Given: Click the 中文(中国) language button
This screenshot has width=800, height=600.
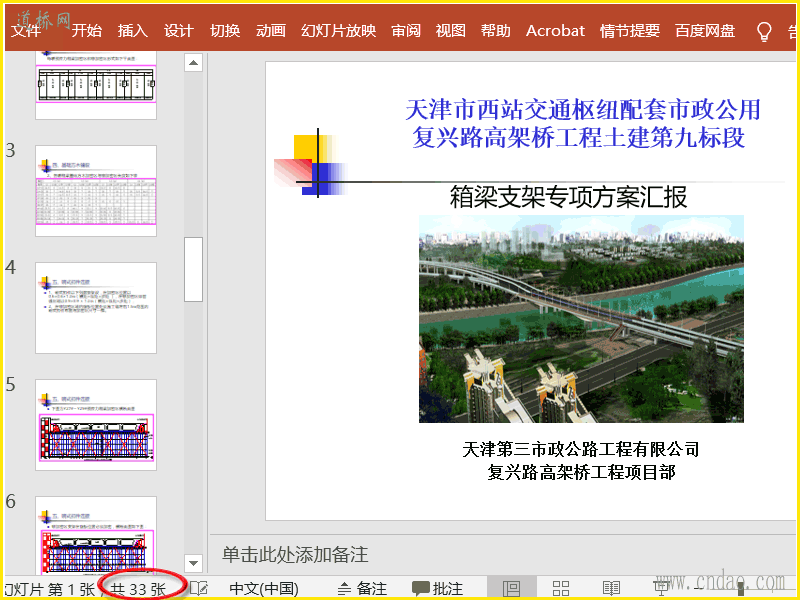Looking at the screenshot, I should tap(263, 588).
